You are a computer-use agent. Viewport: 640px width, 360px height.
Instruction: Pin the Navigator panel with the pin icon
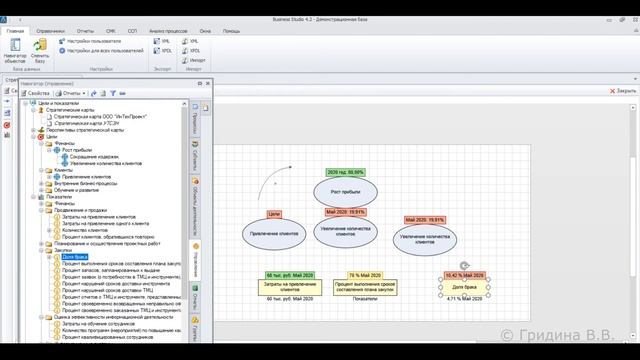click(200, 83)
